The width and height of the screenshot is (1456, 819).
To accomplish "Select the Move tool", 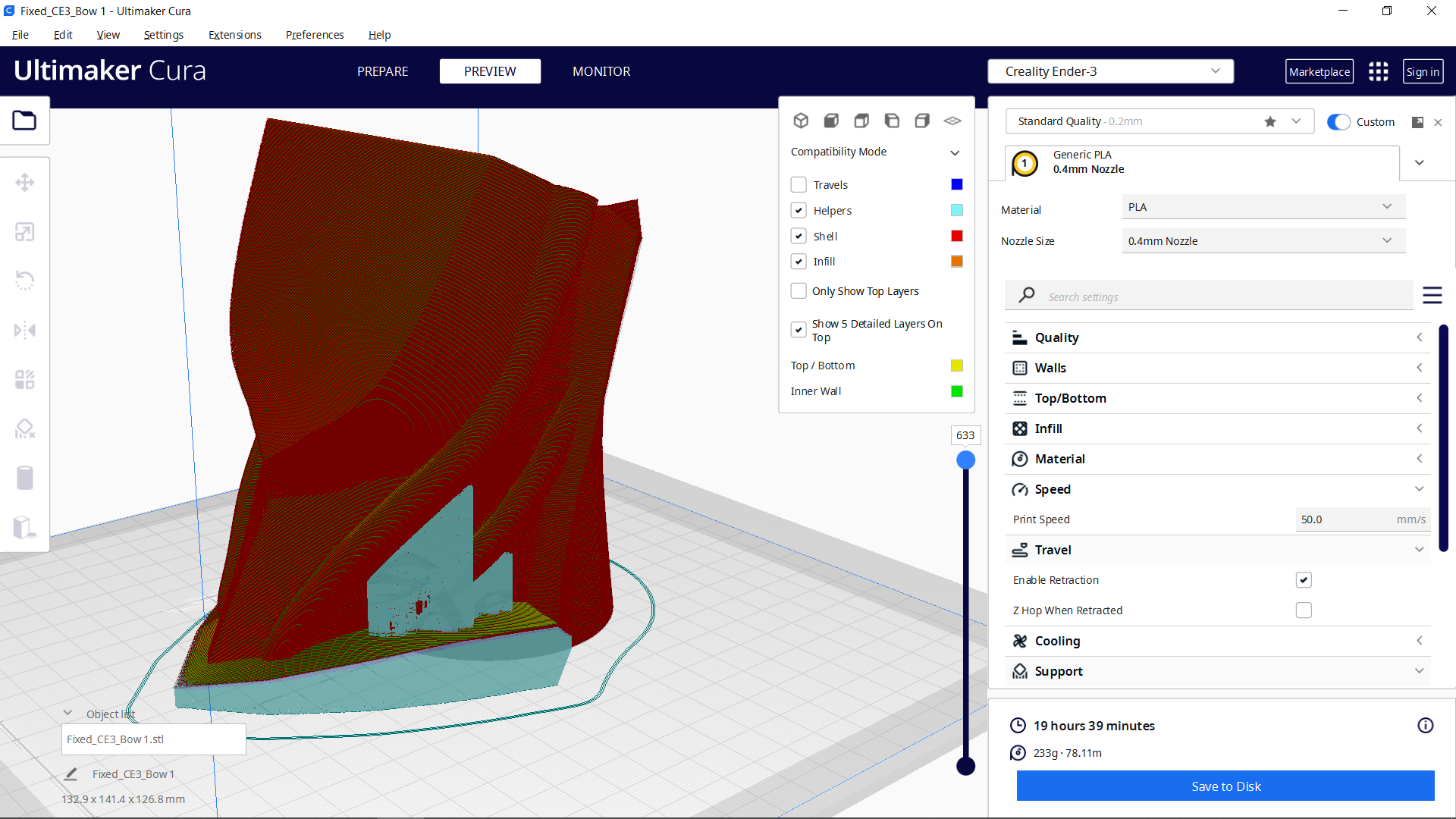I will pyautogui.click(x=25, y=182).
